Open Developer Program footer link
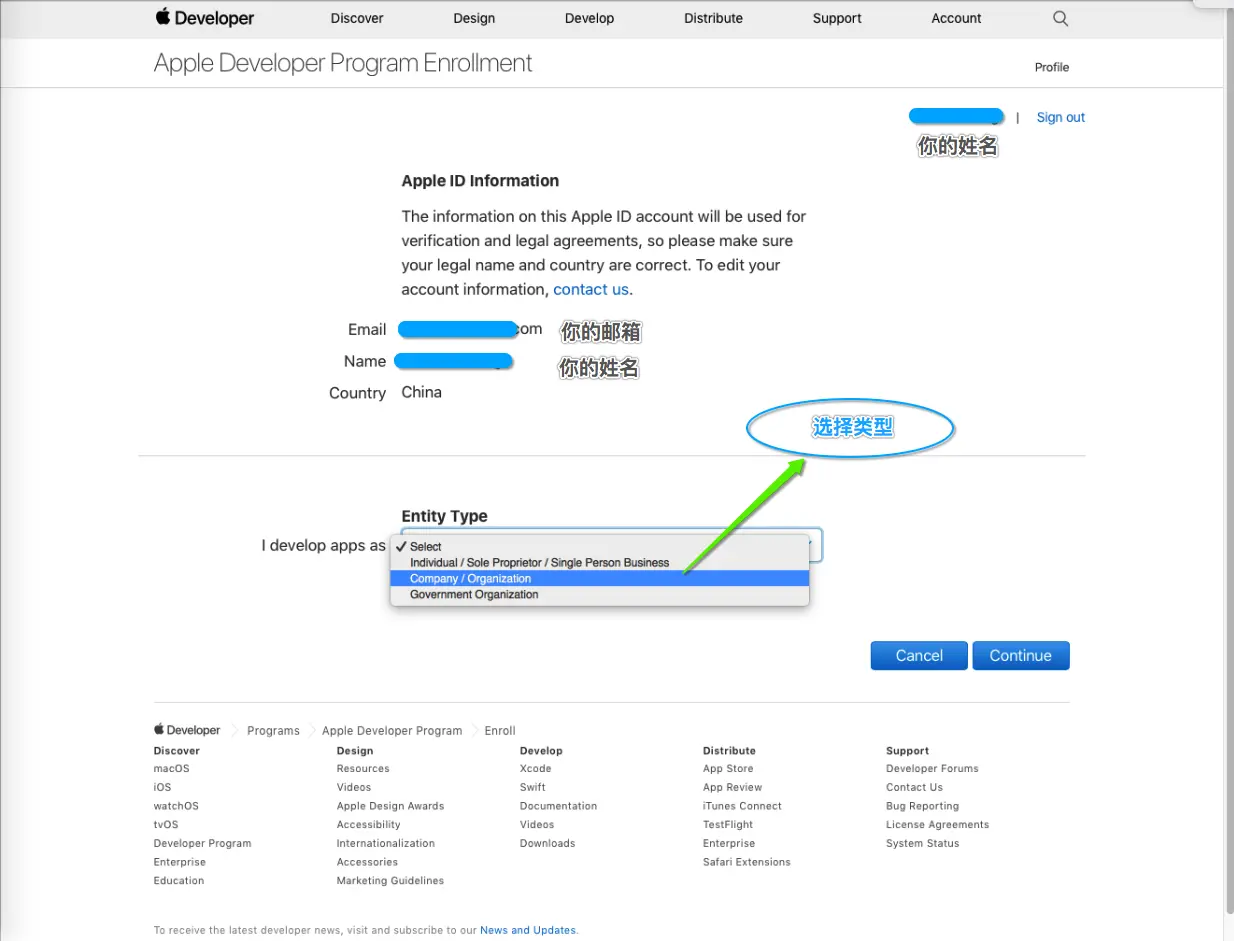The height and width of the screenshot is (941, 1234). 202,843
